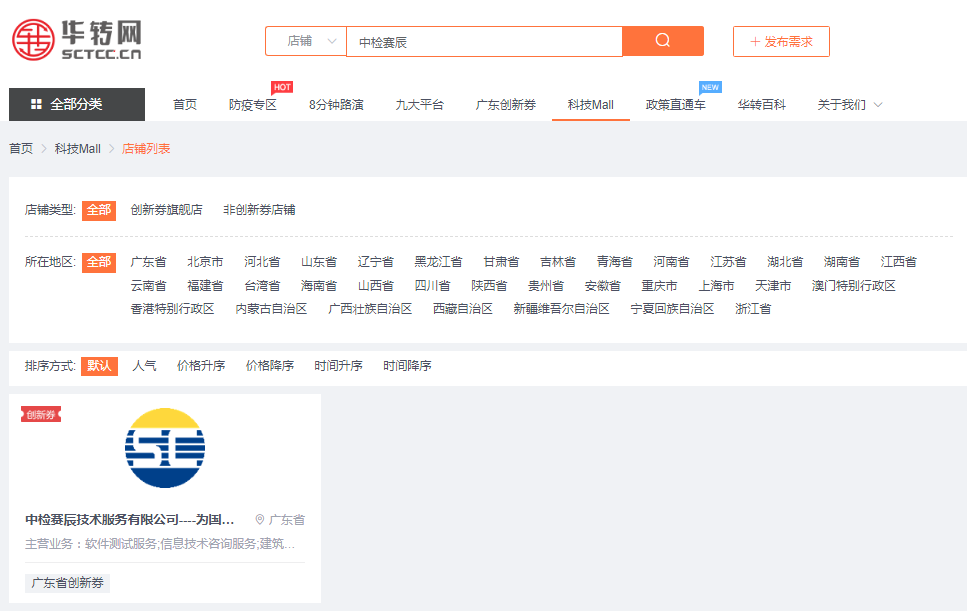The image size is (967, 611).
Task: Click the orange search magnifier button
Action: 662,41
